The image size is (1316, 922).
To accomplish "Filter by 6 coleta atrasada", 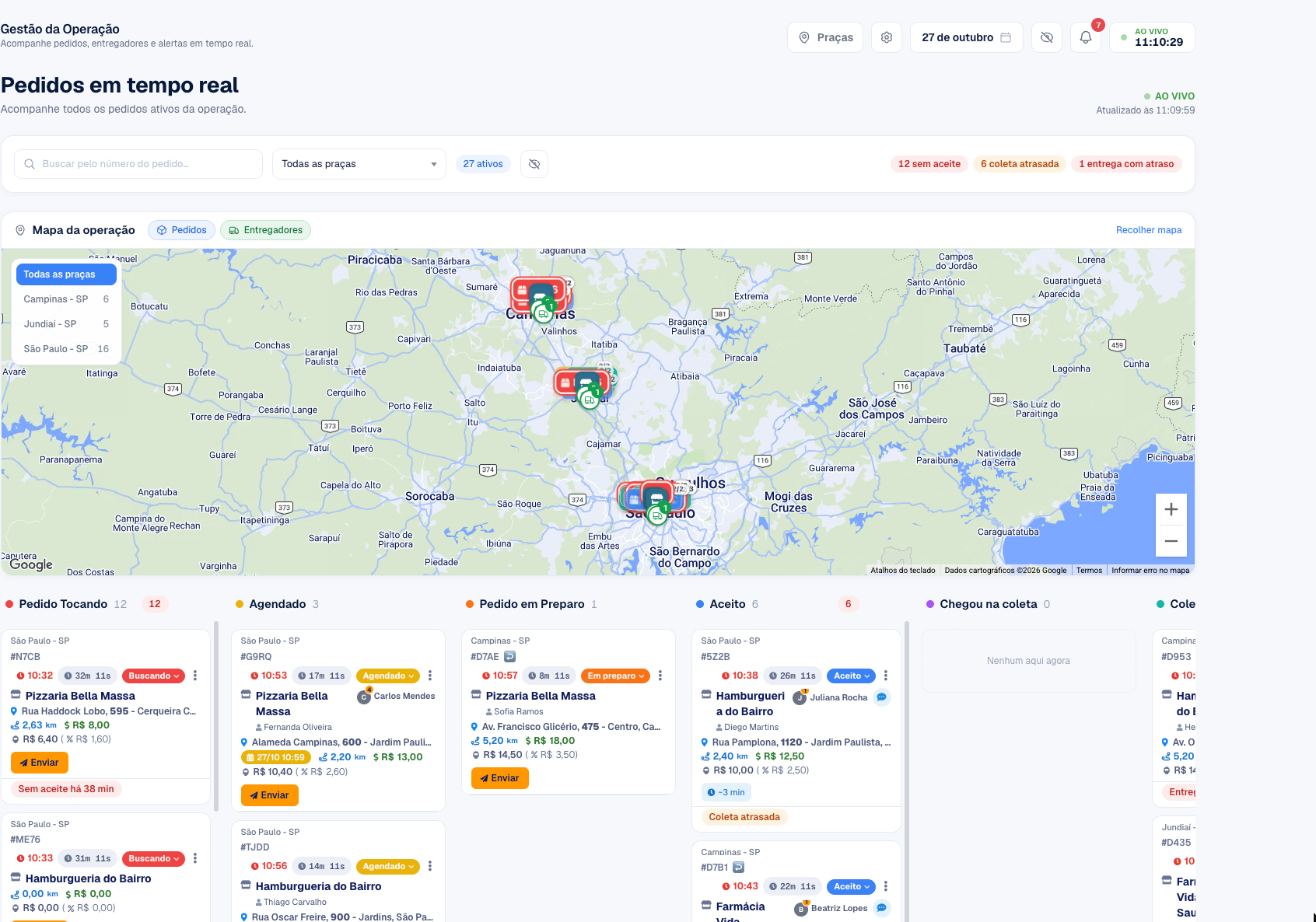I will click(x=1019, y=164).
